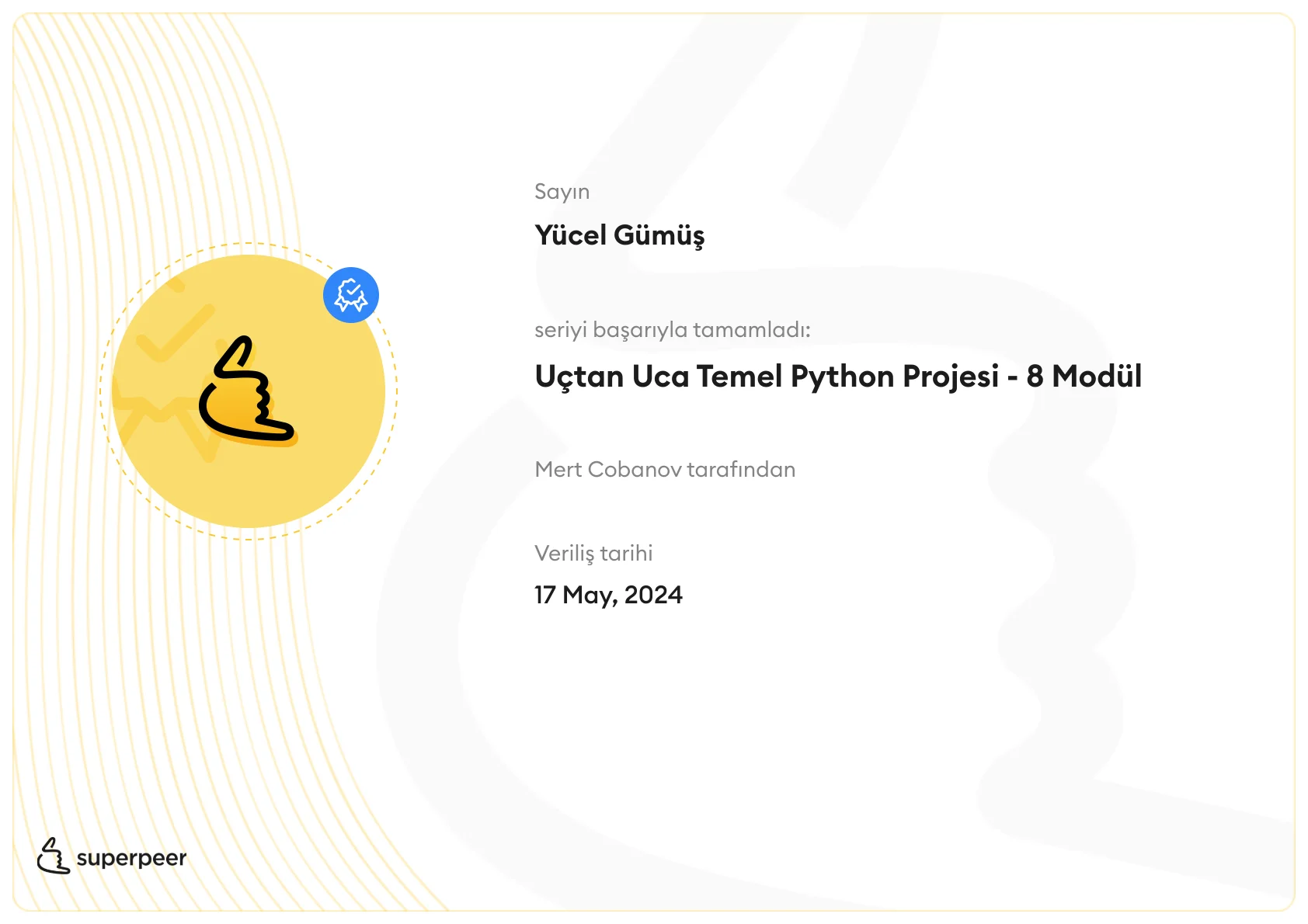Select the "Sayın" salutation label
The height and width of the screenshot is (924, 1308).
[x=562, y=192]
